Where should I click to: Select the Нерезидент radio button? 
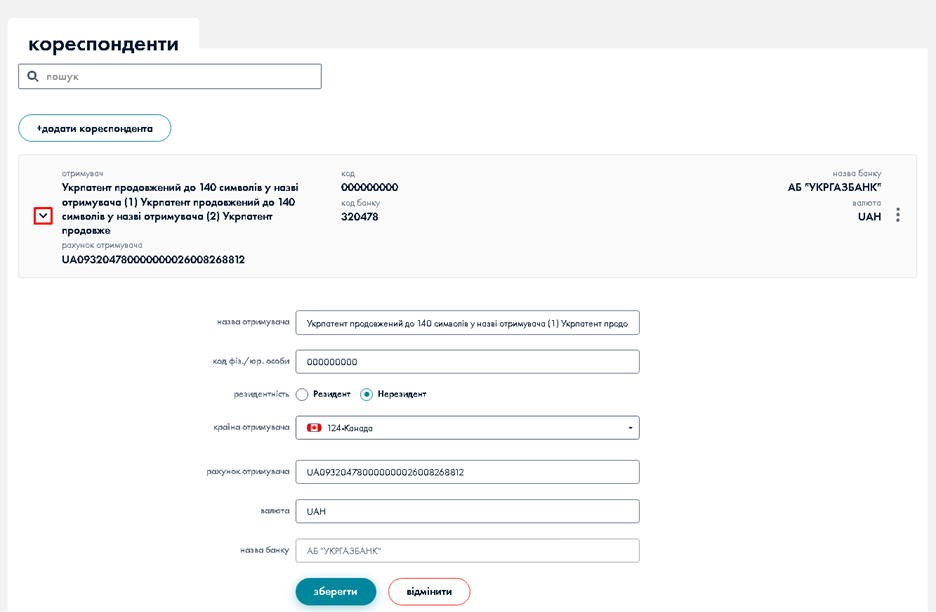pyautogui.click(x=367, y=394)
